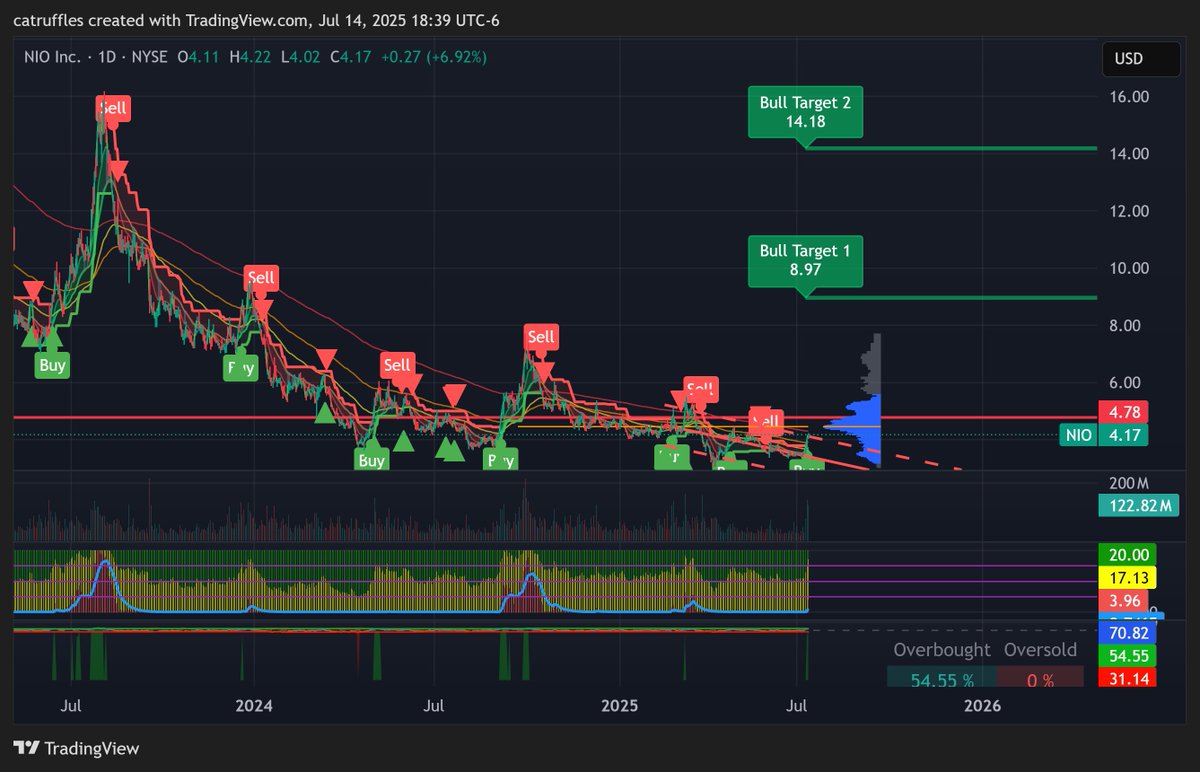Open the USD currency selector

(x=1143, y=59)
